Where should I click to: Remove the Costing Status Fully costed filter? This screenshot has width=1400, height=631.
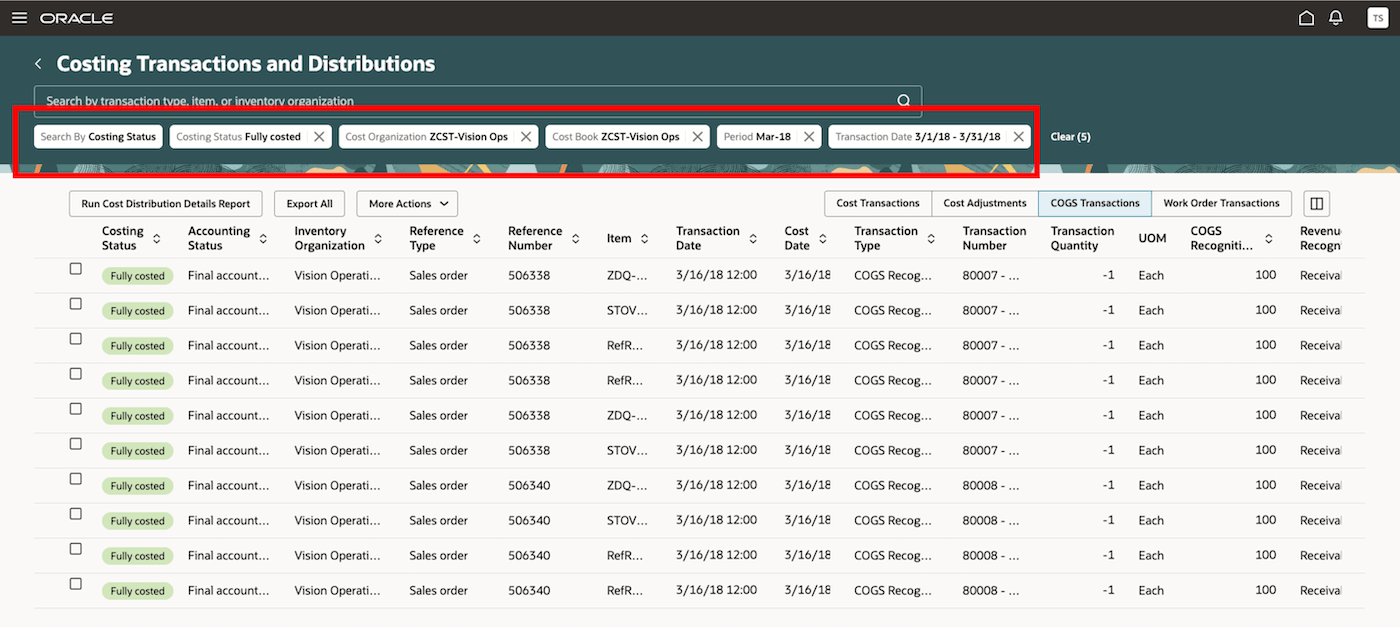click(319, 137)
